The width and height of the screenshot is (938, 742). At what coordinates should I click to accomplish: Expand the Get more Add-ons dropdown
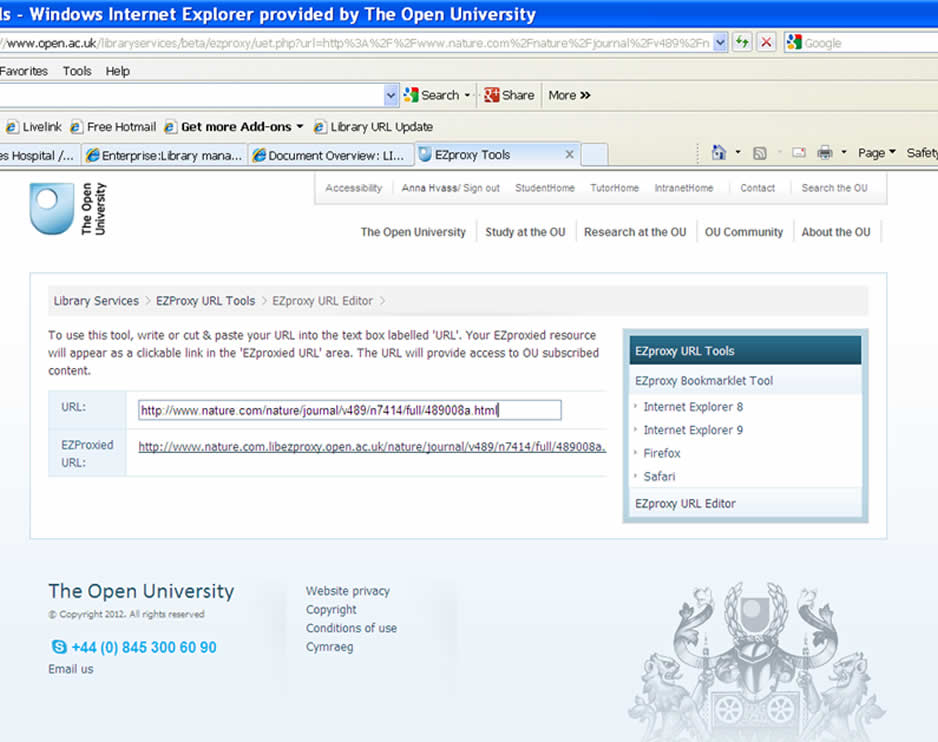300,127
